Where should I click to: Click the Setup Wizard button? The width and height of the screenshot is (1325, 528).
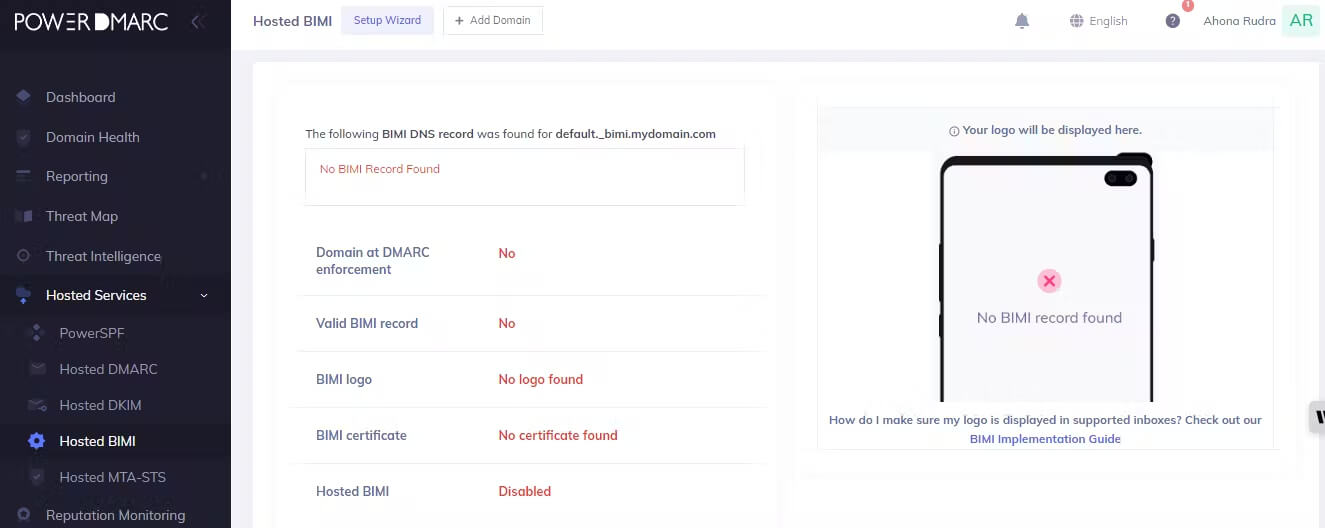click(387, 20)
